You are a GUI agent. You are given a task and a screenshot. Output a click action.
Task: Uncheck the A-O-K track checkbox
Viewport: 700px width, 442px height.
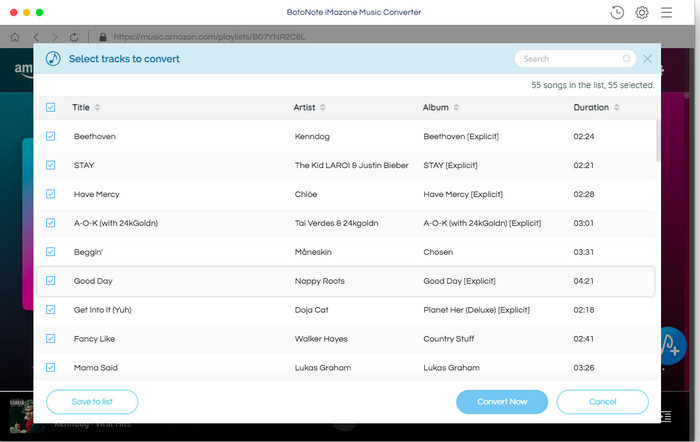pyautogui.click(x=50, y=223)
